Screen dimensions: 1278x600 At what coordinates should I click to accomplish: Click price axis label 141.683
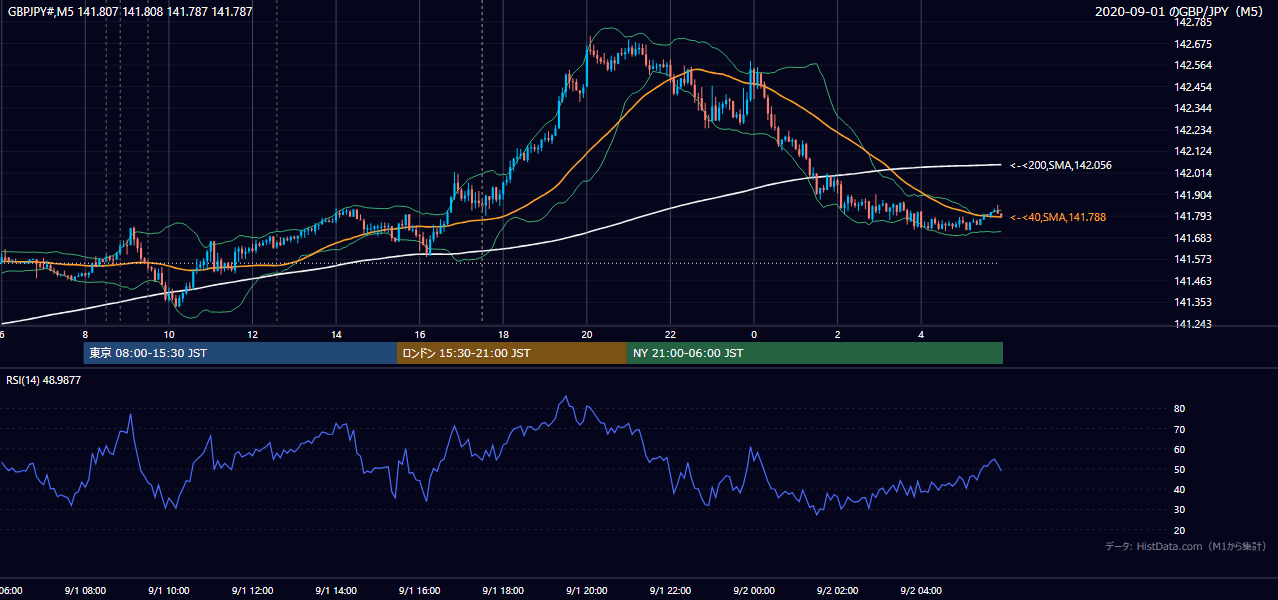1193,238
